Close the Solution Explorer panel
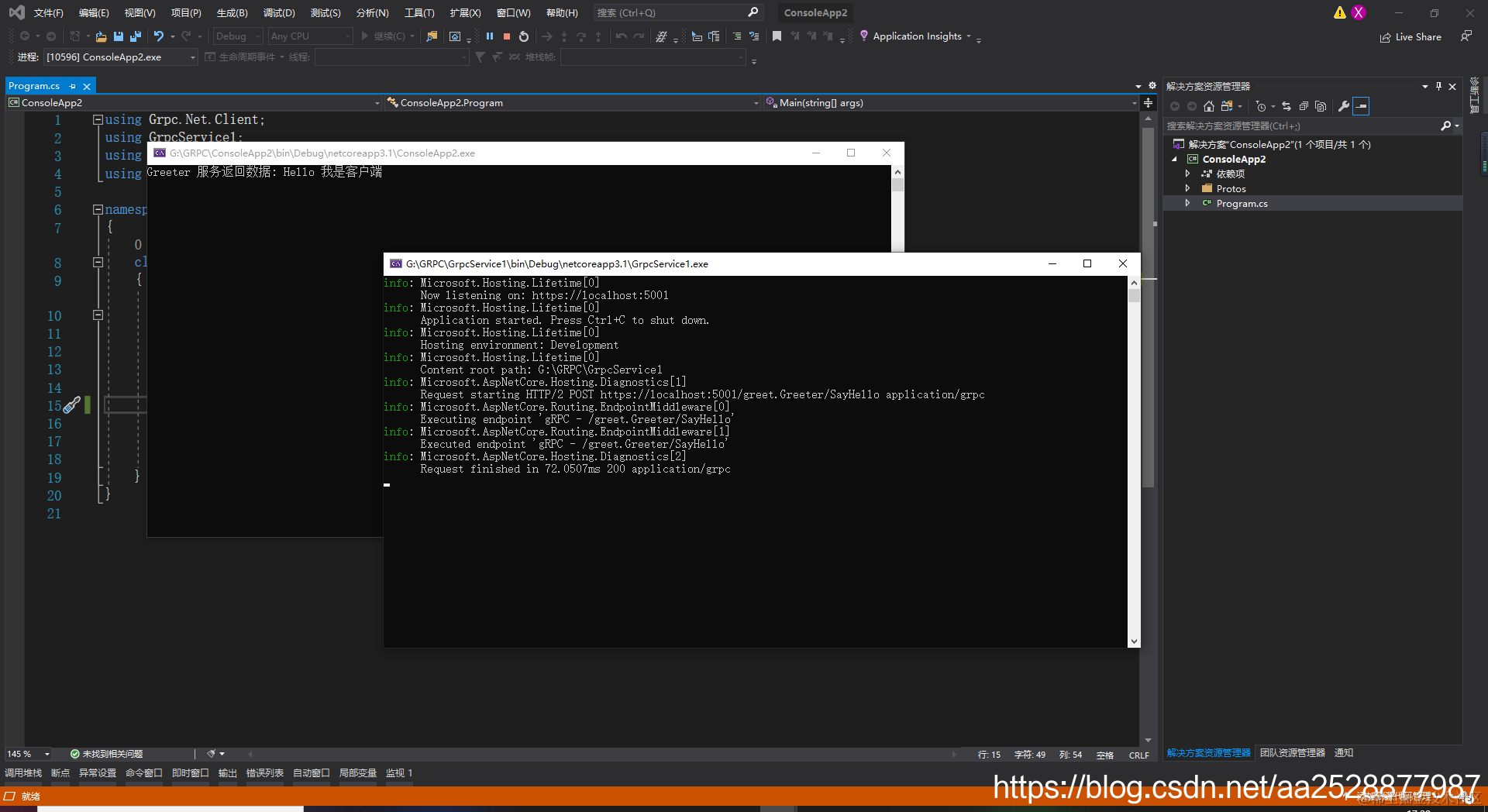 [1452, 86]
